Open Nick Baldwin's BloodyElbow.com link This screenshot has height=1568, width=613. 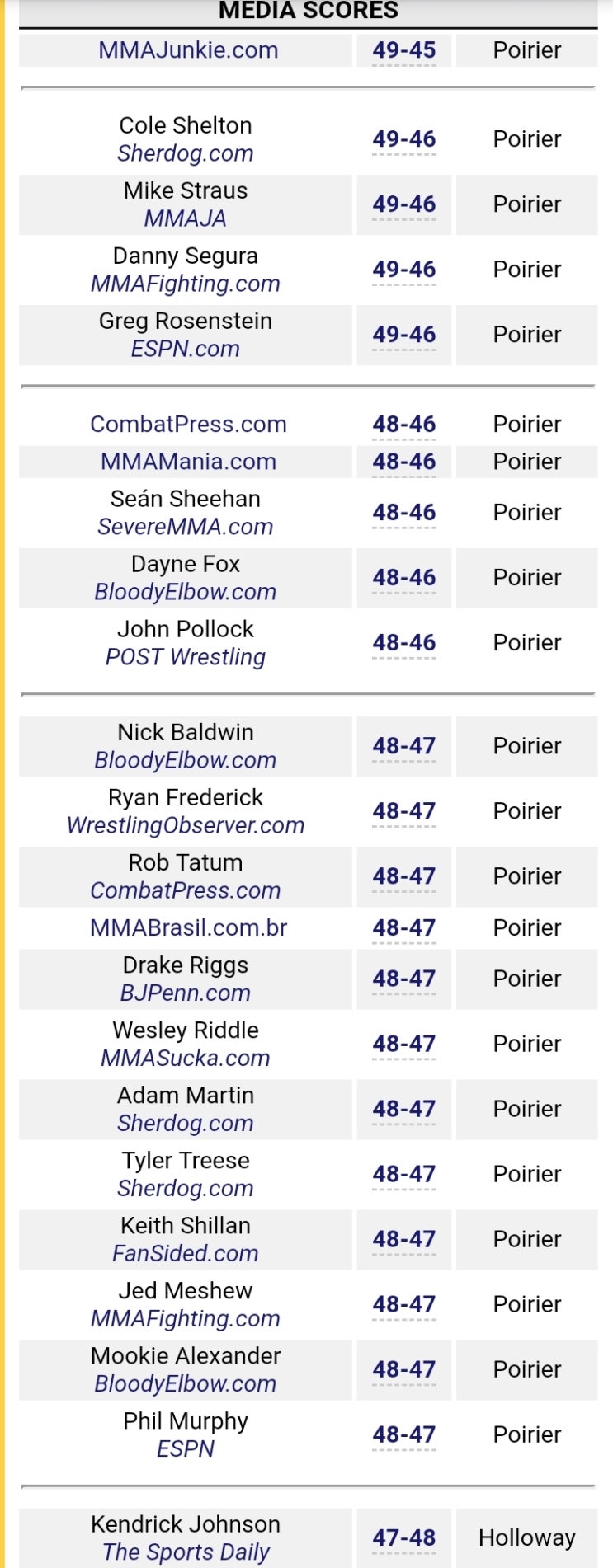pyautogui.click(x=186, y=760)
